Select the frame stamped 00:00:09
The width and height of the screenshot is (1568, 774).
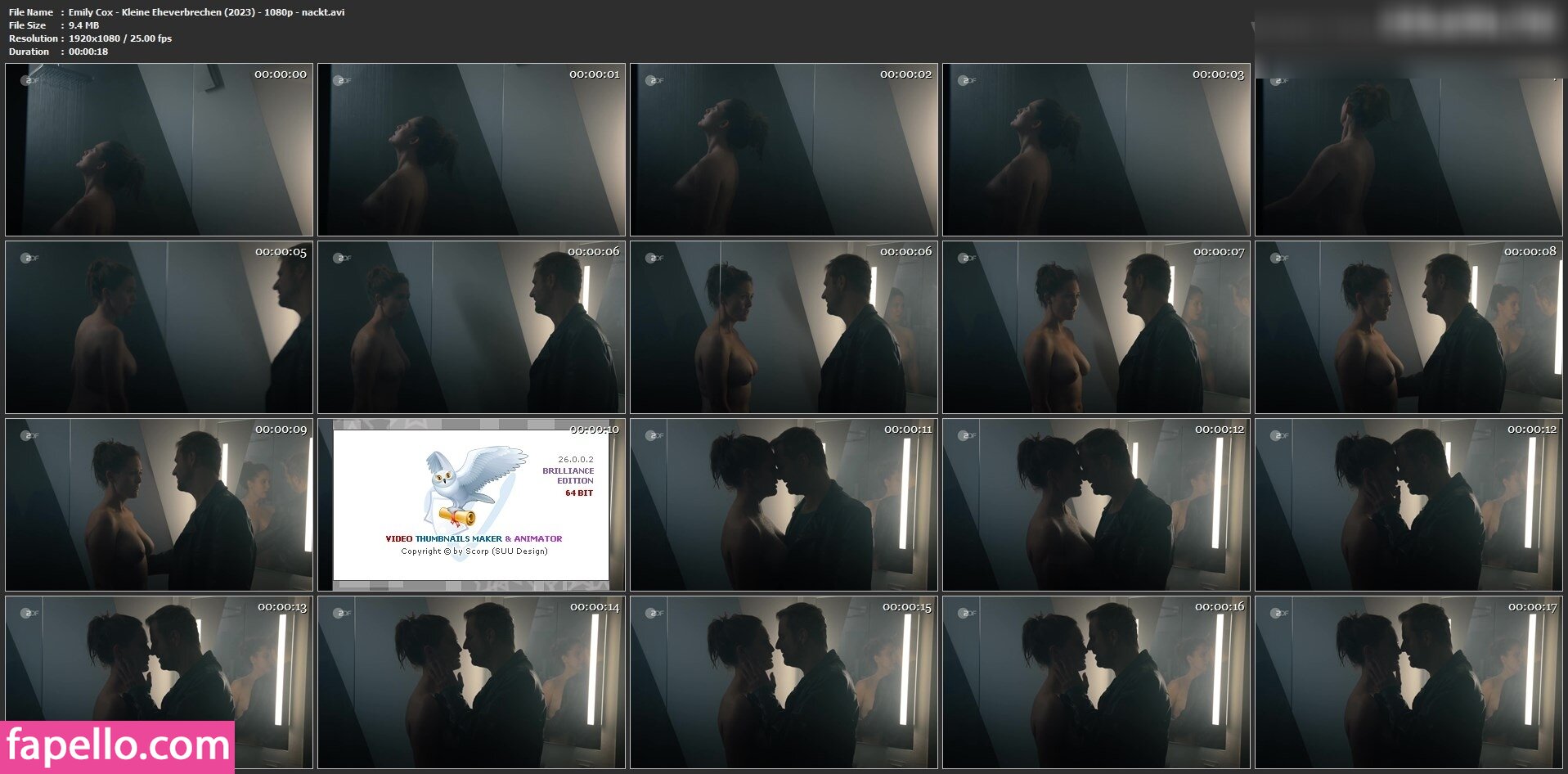click(x=159, y=505)
